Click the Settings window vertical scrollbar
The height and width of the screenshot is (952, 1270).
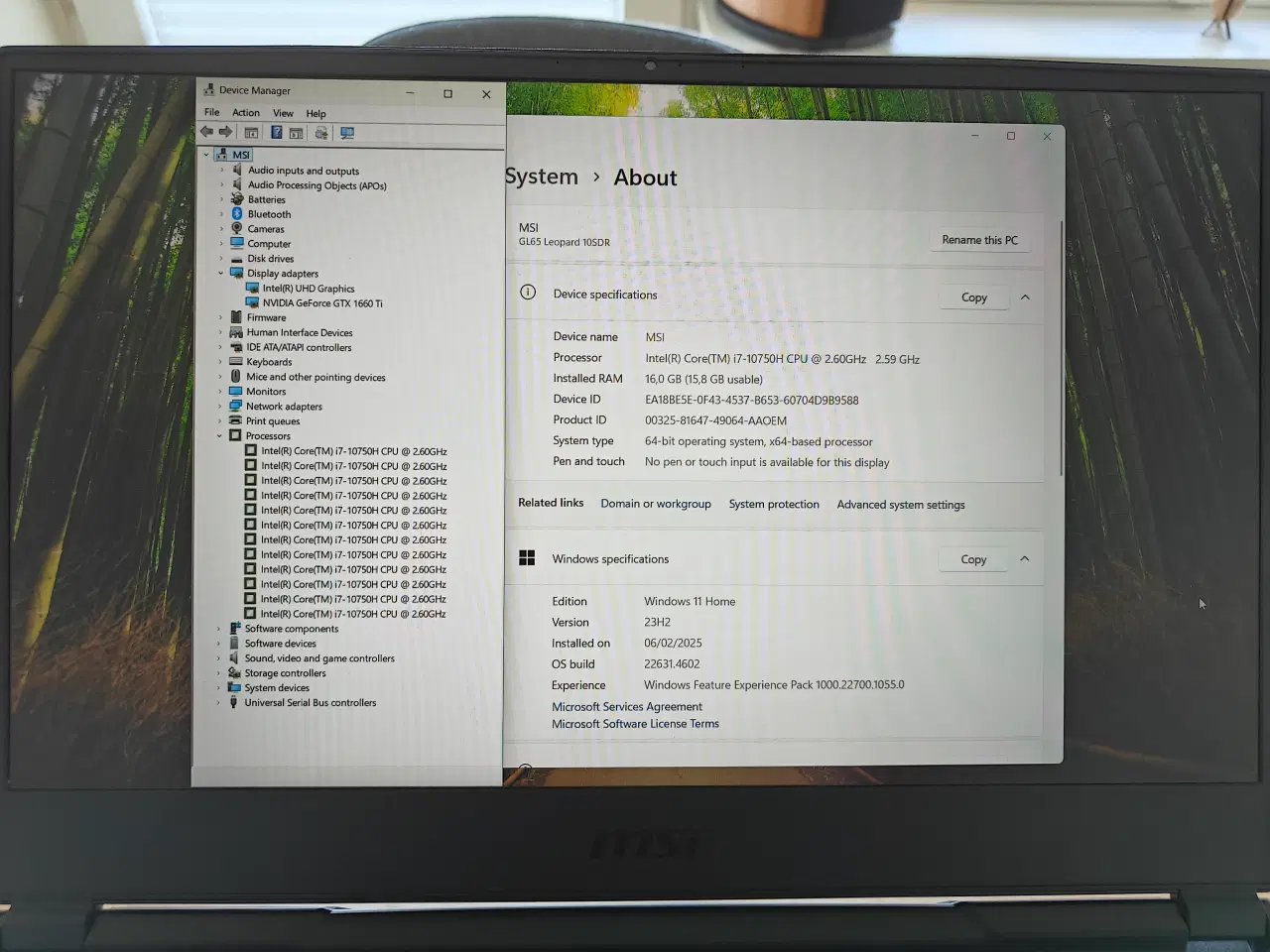1061,347
